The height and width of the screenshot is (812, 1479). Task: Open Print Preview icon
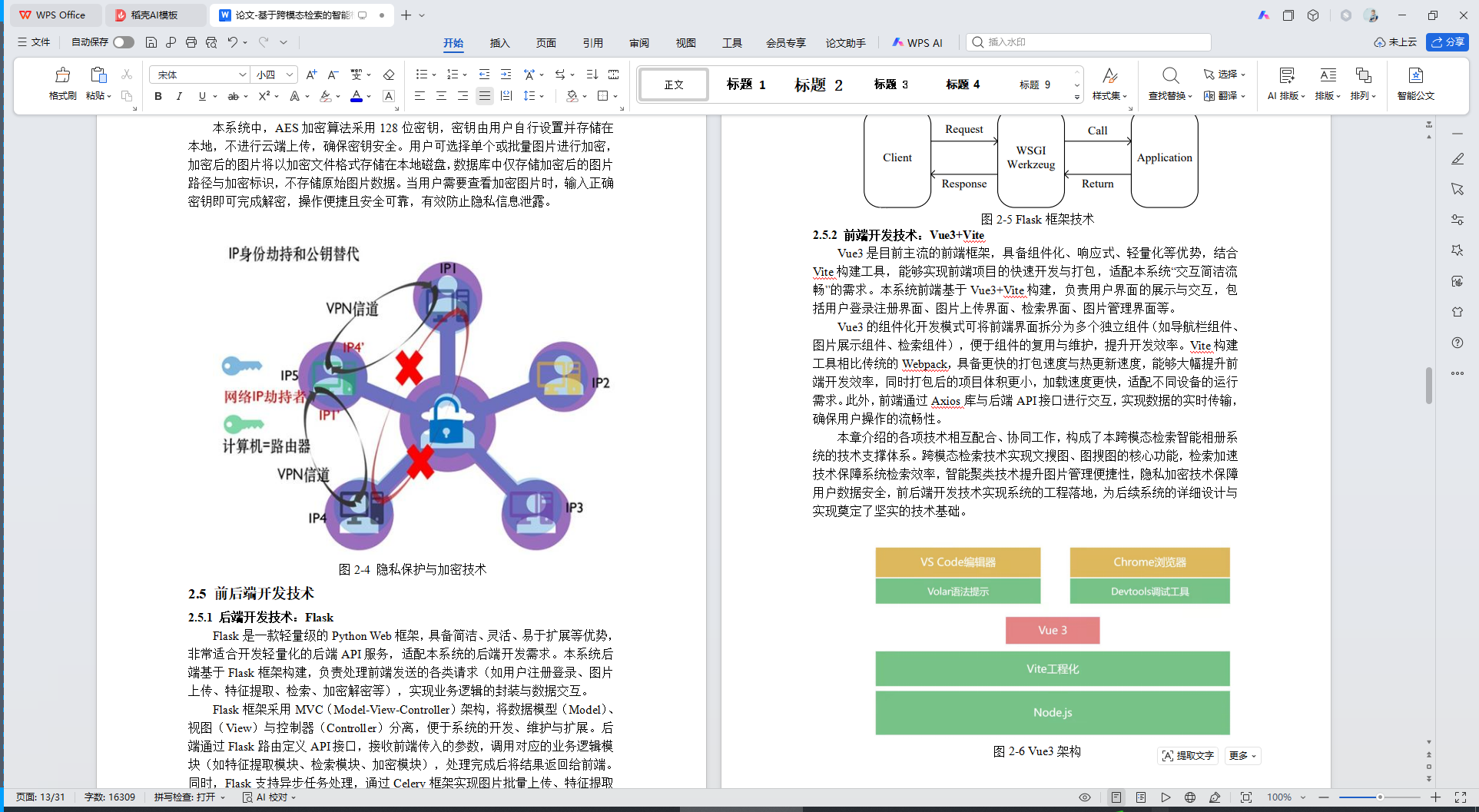click(x=211, y=42)
